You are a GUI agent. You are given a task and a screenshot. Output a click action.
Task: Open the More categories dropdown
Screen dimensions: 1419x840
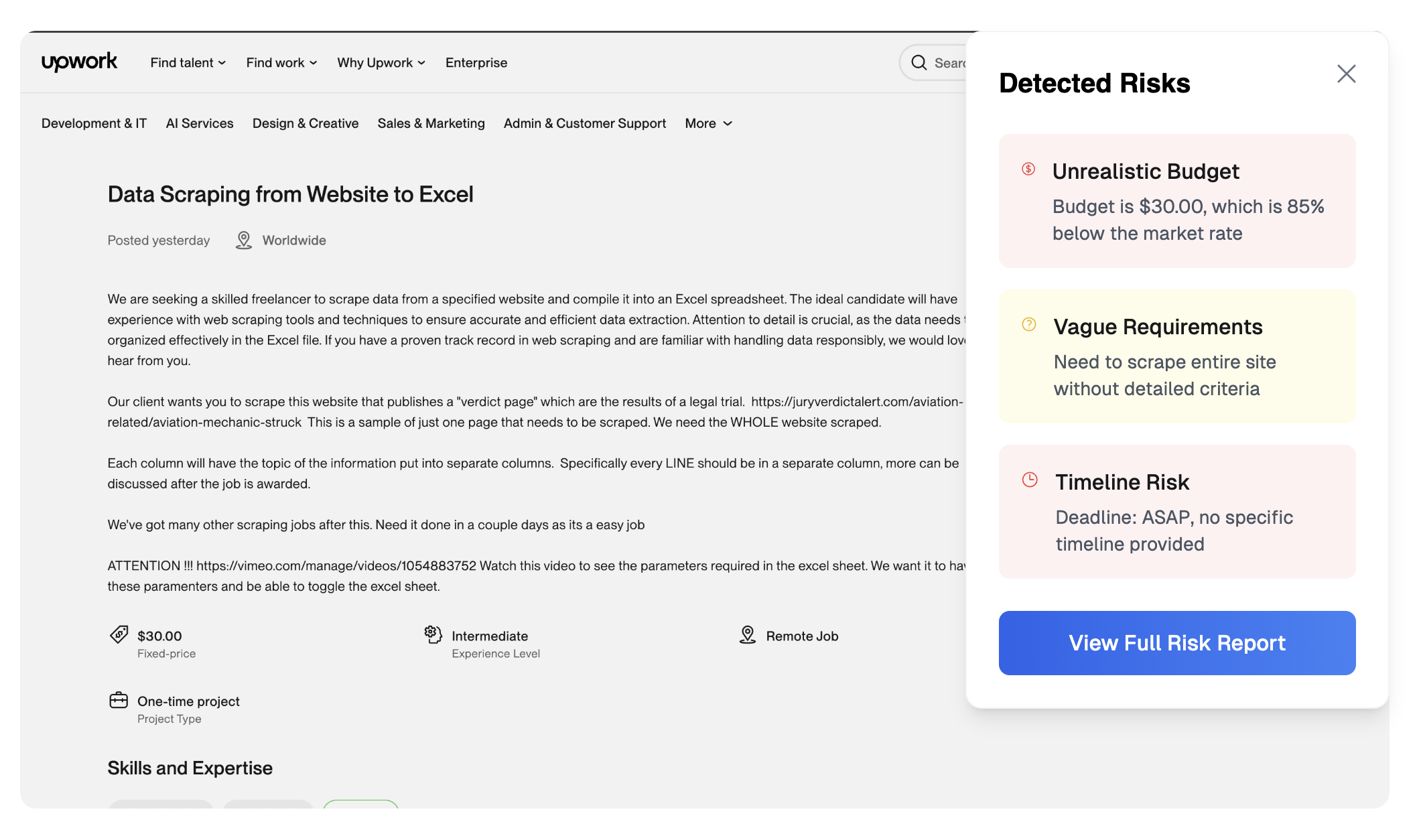pos(708,123)
